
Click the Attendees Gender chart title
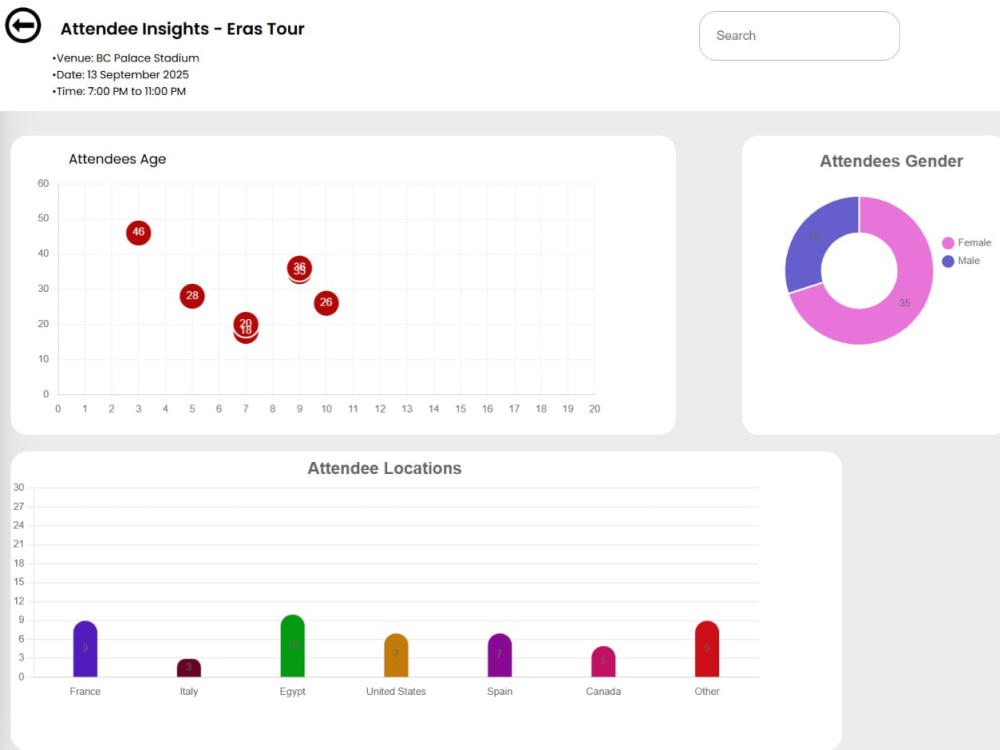pos(892,161)
